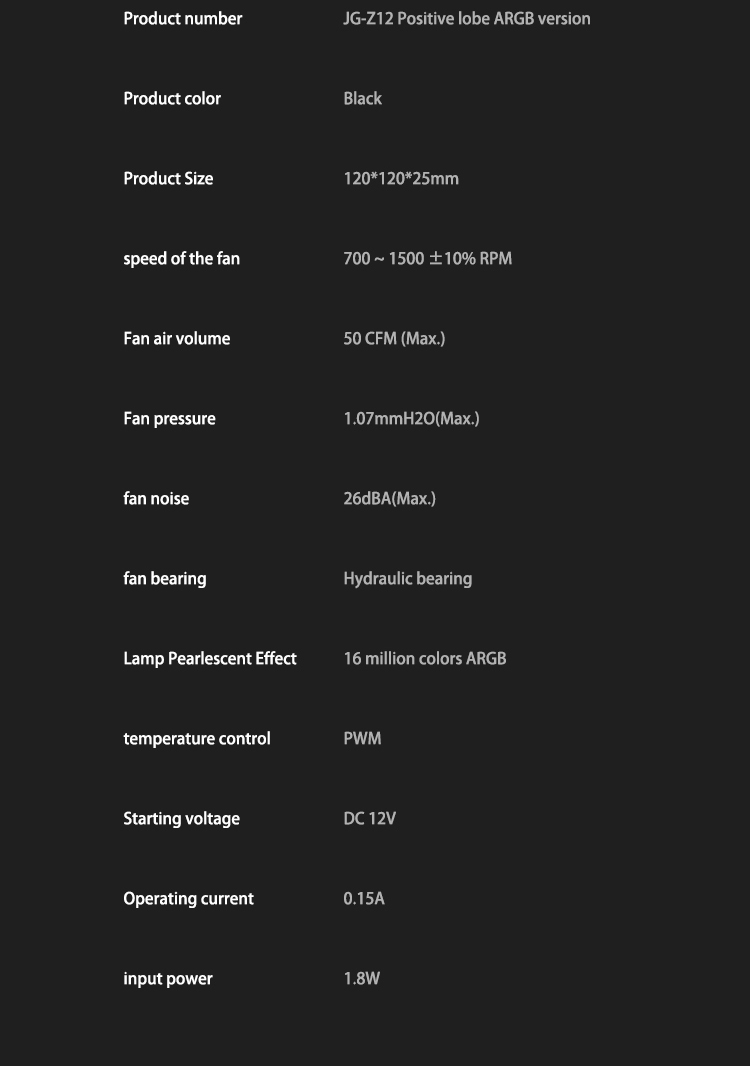Click the PWM temperature control value
Screen dimensions: 750x1066
362,739
